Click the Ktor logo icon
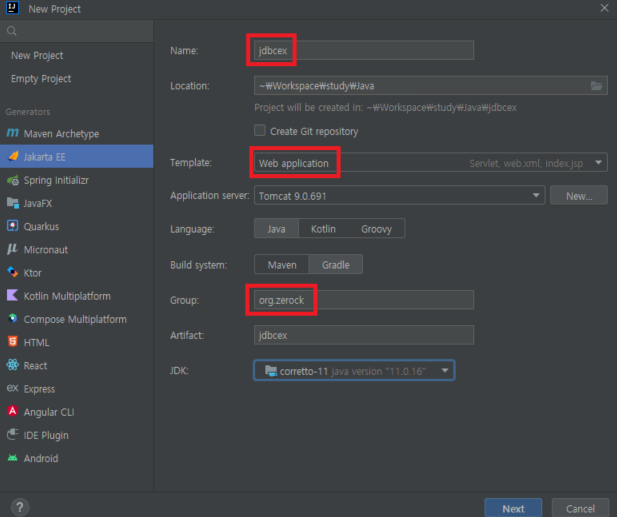This screenshot has height=517, width=617. tap(13, 272)
